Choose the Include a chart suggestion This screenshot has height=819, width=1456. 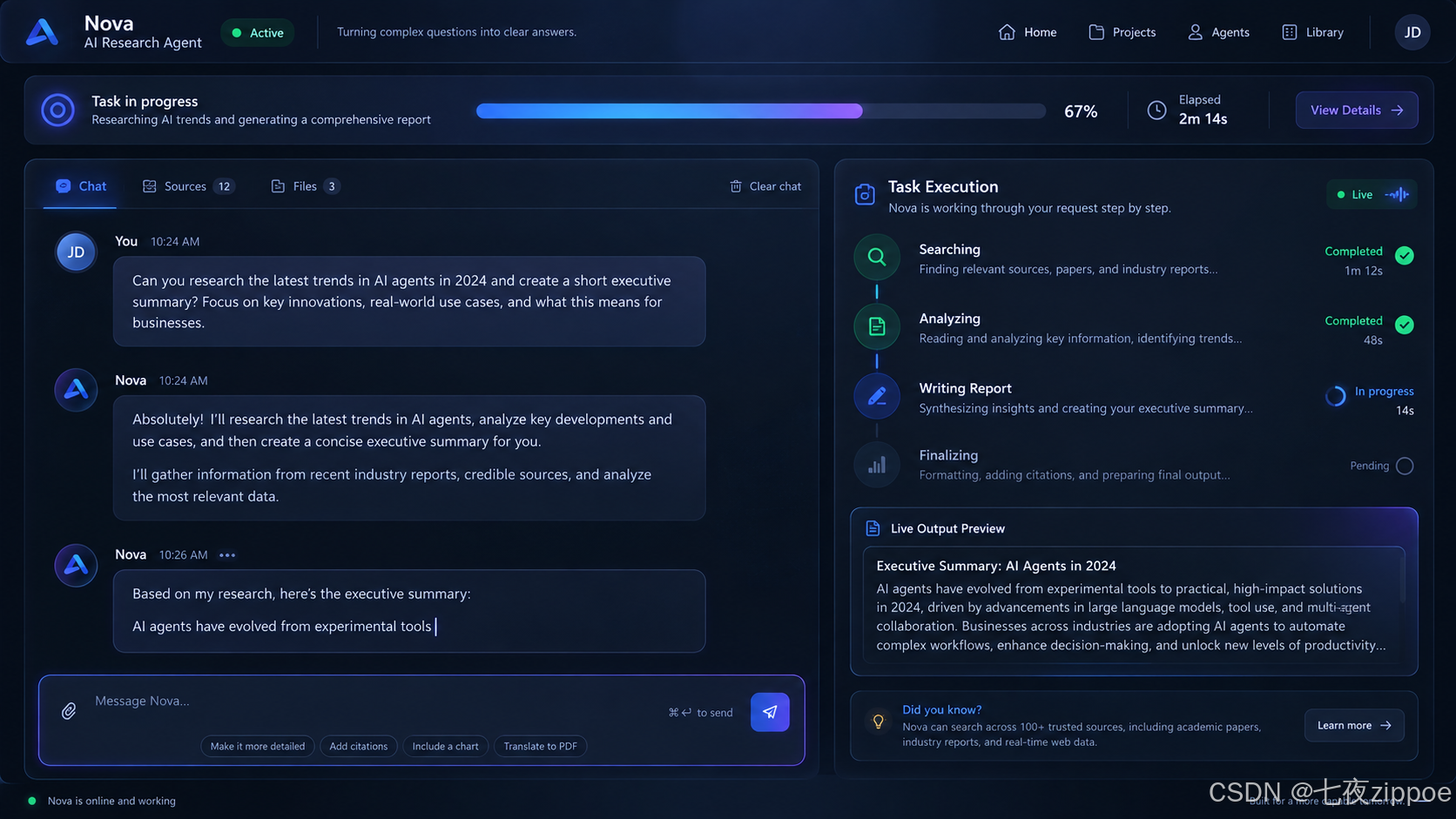click(445, 746)
